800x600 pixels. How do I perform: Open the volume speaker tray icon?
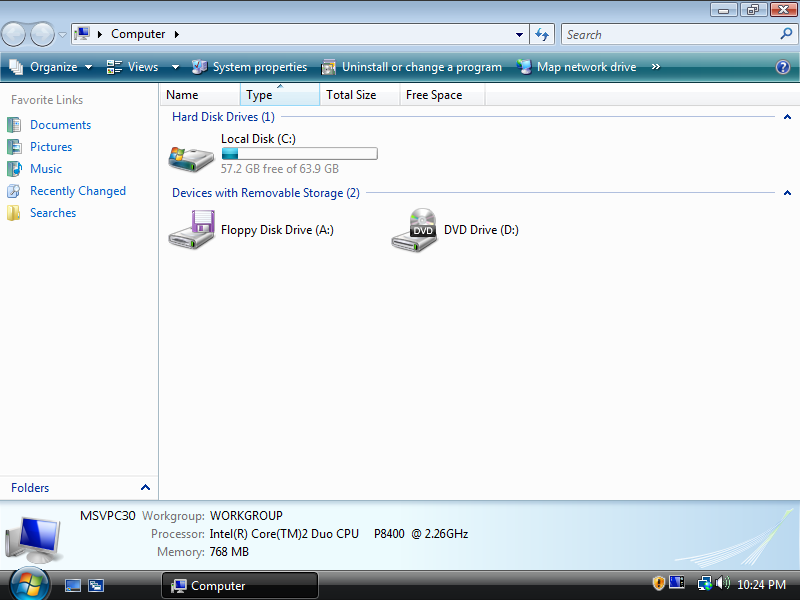click(723, 583)
